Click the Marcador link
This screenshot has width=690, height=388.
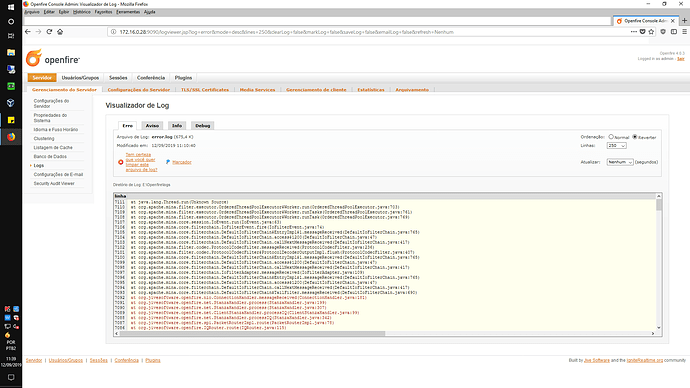[182, 162]
